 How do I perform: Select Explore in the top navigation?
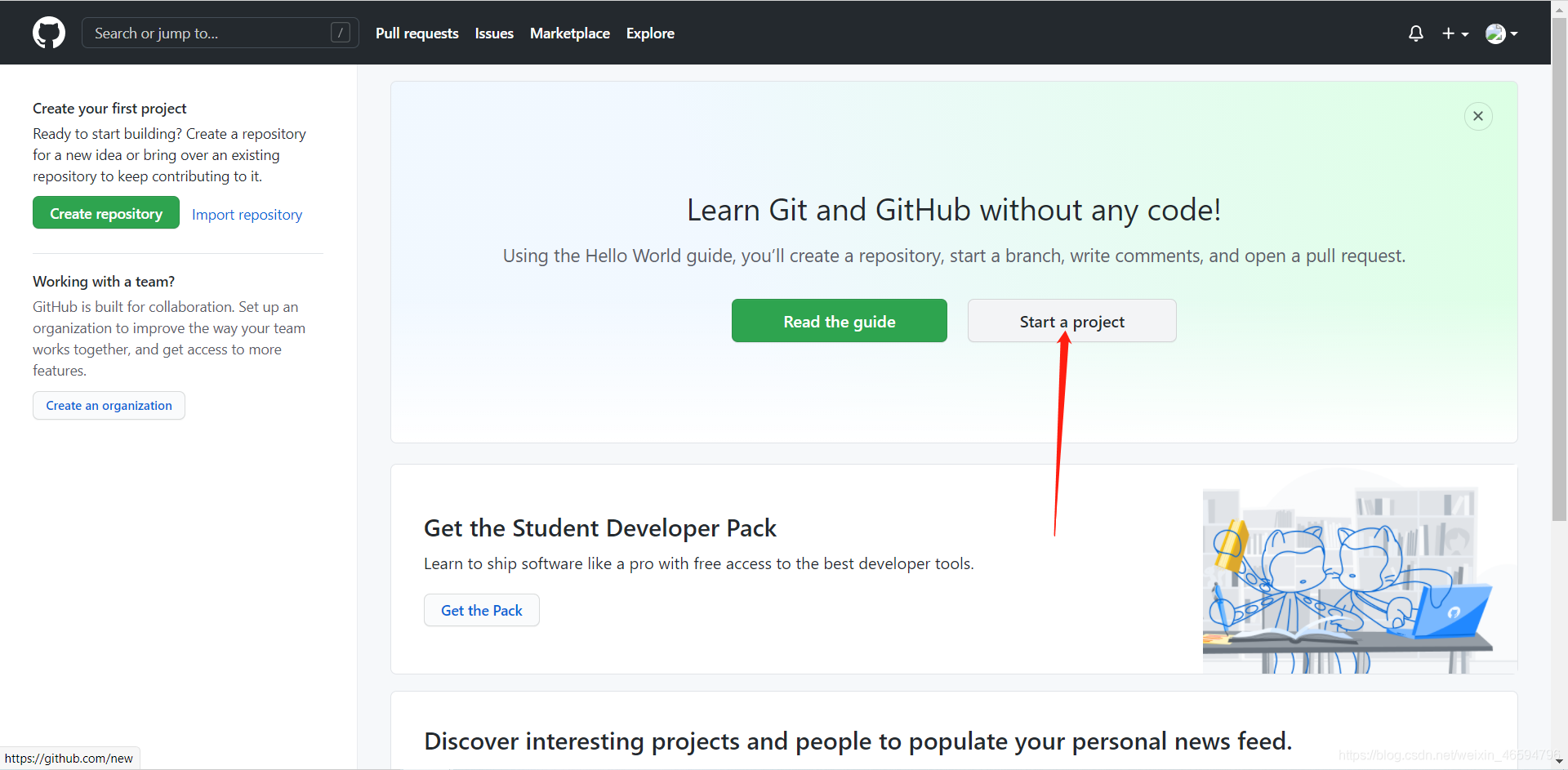click(650, 33)
